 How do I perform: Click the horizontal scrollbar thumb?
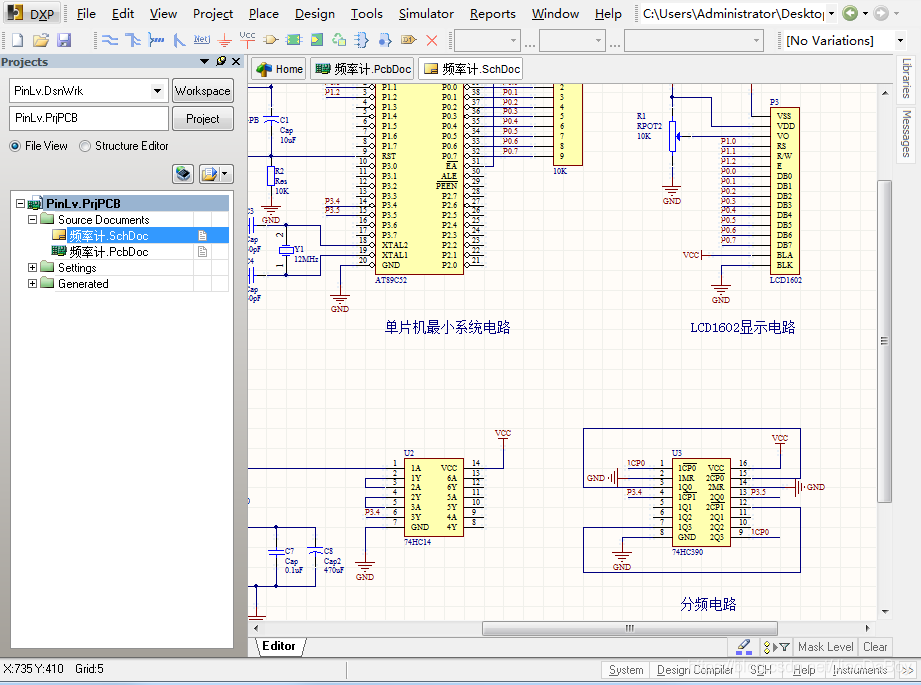tap(629, 629)
